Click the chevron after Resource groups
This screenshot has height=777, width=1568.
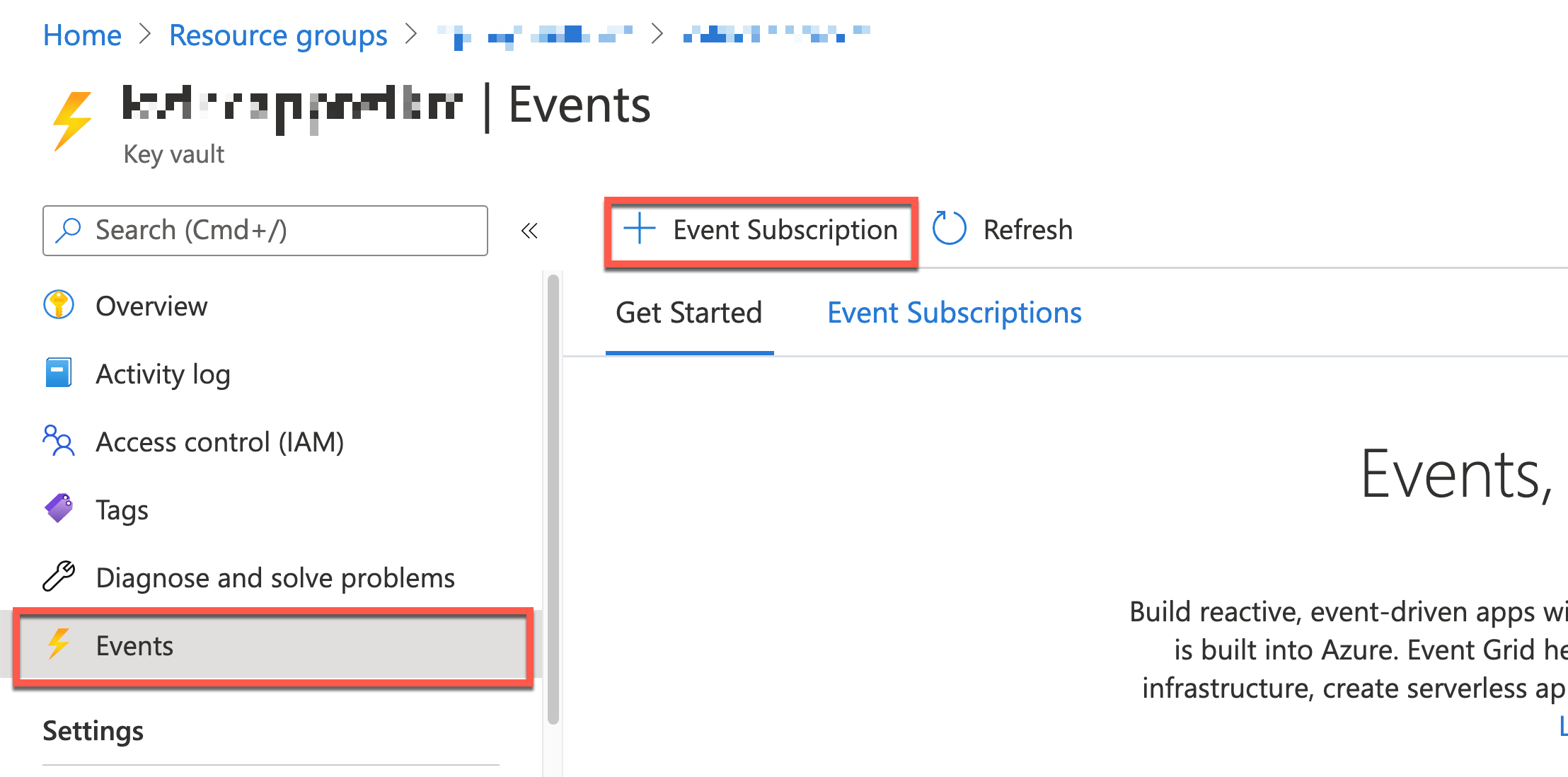(x=411, y=34)
